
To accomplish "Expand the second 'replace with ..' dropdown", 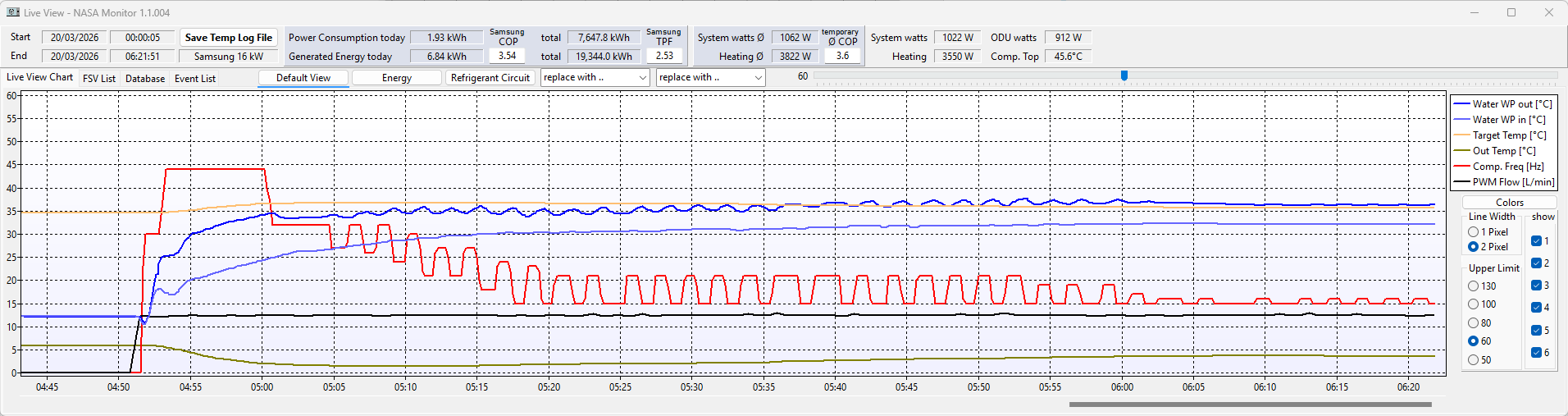I will (x=710, y=77).
